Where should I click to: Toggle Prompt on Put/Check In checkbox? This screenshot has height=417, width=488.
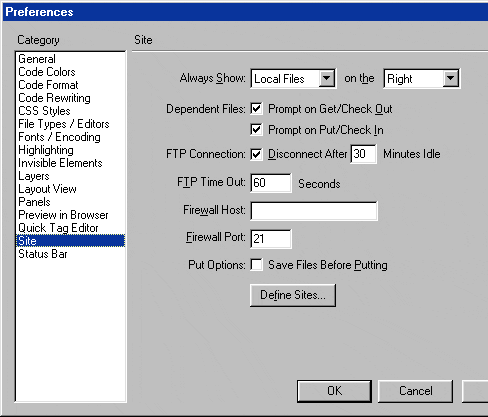tap(256, 129)
